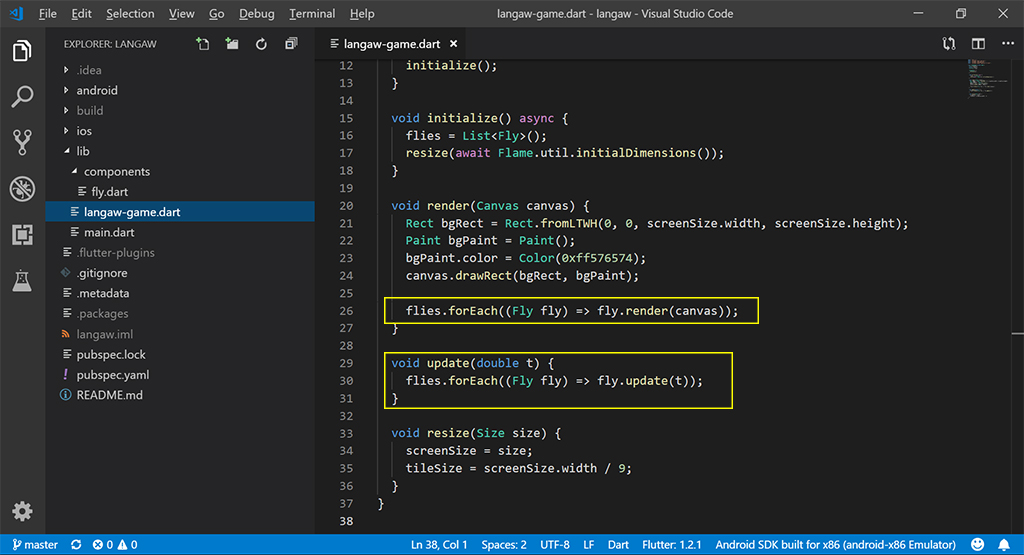Screen dimensions: 1024x555
Task: Click the Split Editor icon
Action: click(978, 44)
